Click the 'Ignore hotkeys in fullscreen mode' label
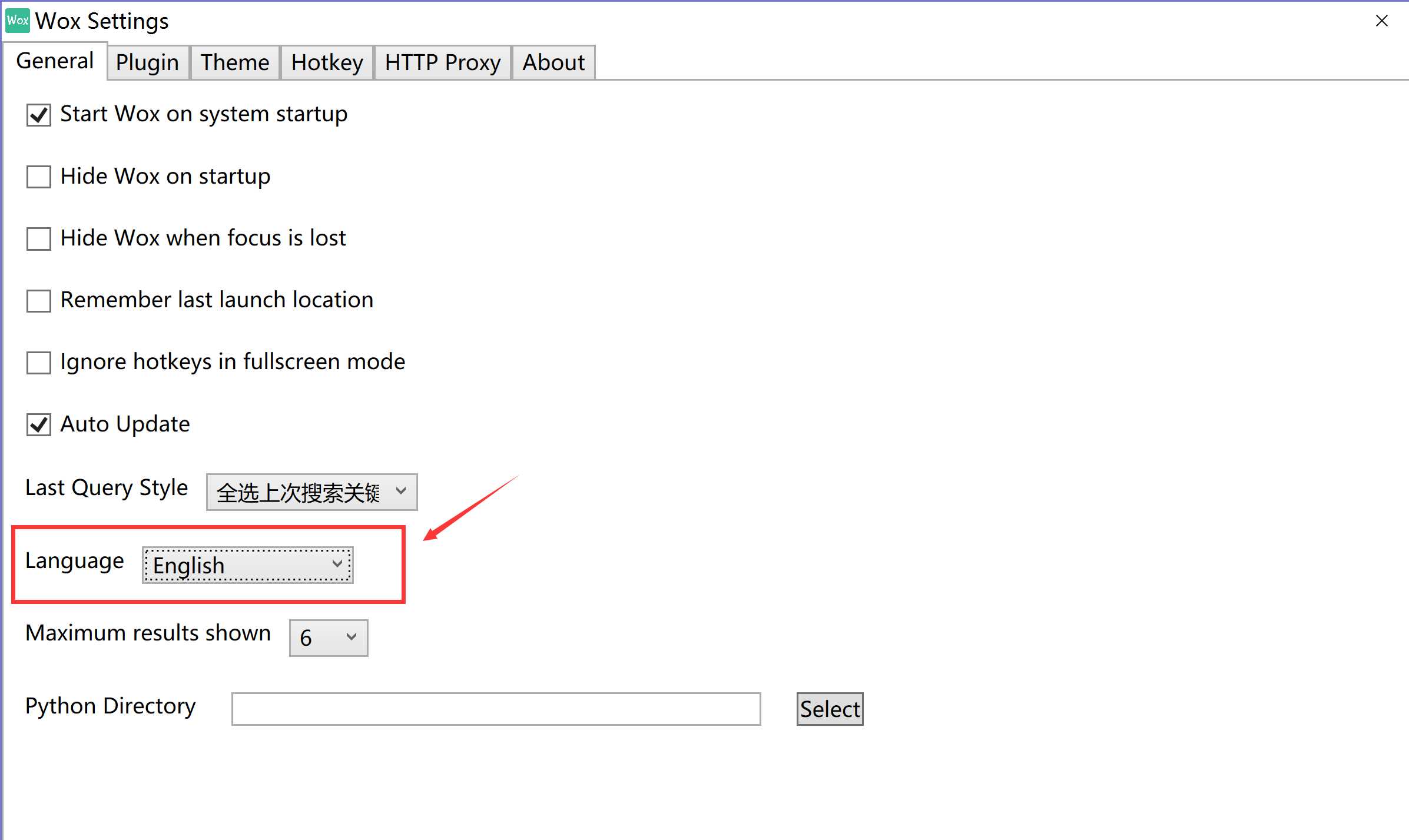Viewport: 1409px width, 840px height. 233,362
